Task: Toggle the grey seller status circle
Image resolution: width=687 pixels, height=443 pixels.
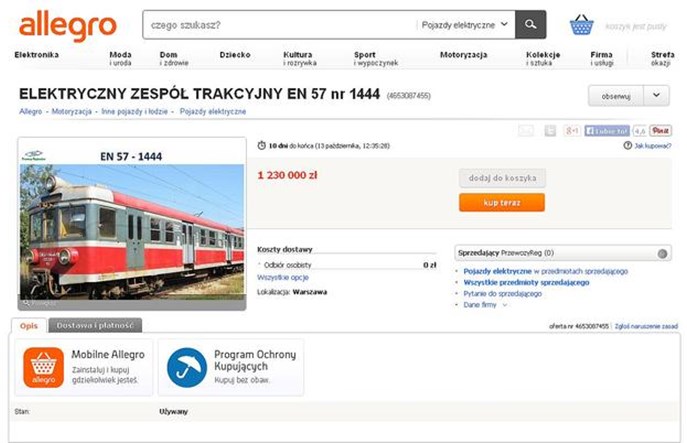Action: point(663,254)
